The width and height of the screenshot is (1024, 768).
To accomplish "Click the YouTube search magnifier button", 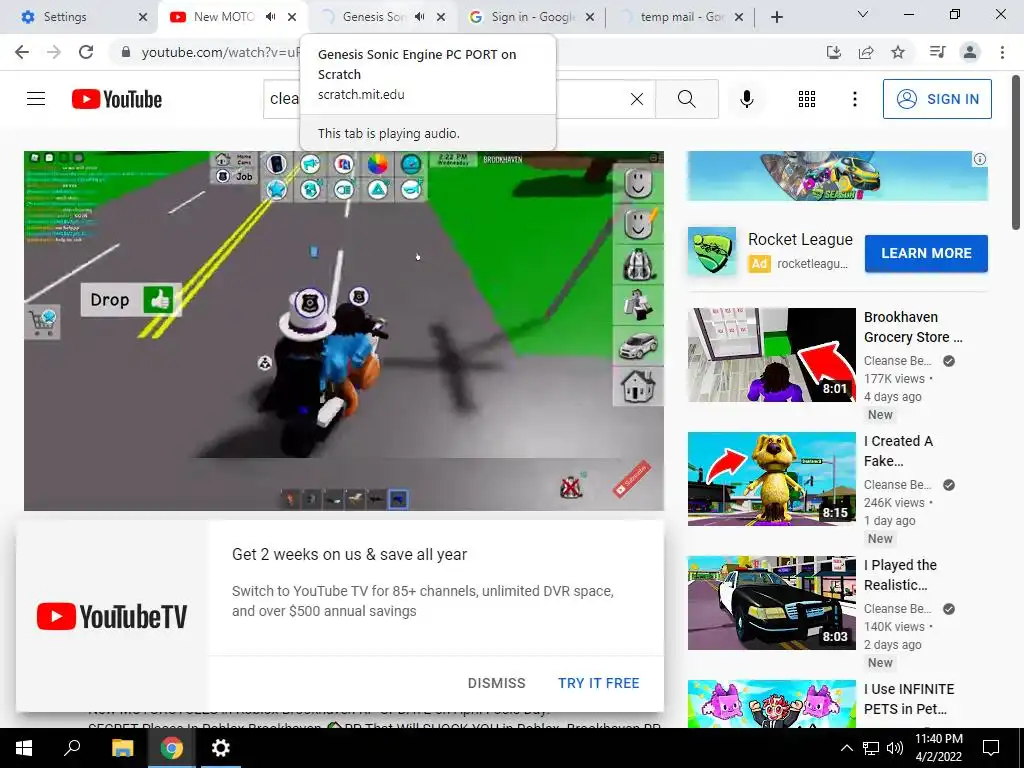I will 686,99.
